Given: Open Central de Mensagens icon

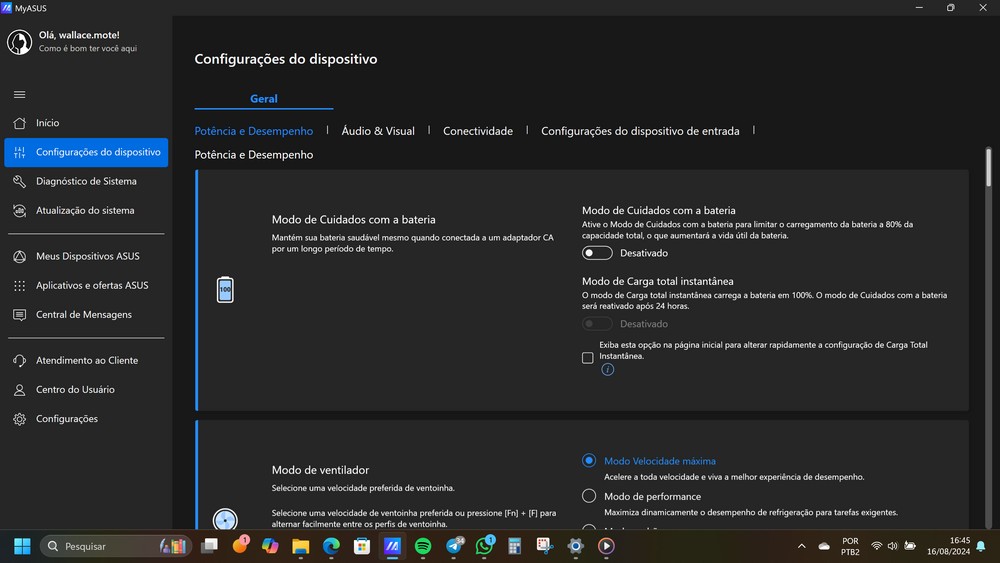Looking at the screenshot, I should (x=19, y=315).
